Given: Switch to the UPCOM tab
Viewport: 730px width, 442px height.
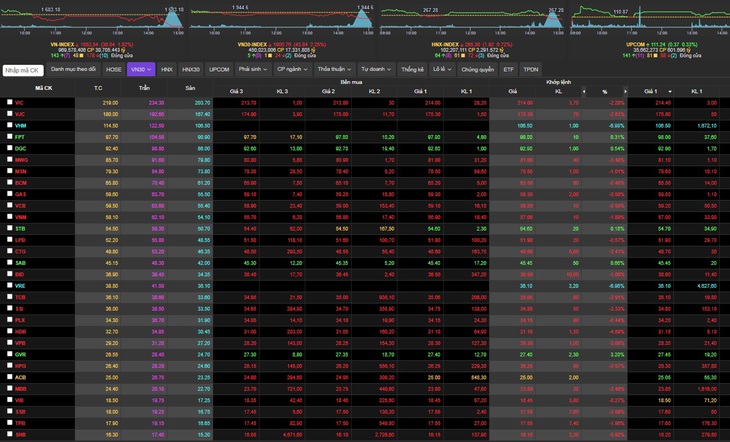Looking at the screenshot, I should 219,69.
